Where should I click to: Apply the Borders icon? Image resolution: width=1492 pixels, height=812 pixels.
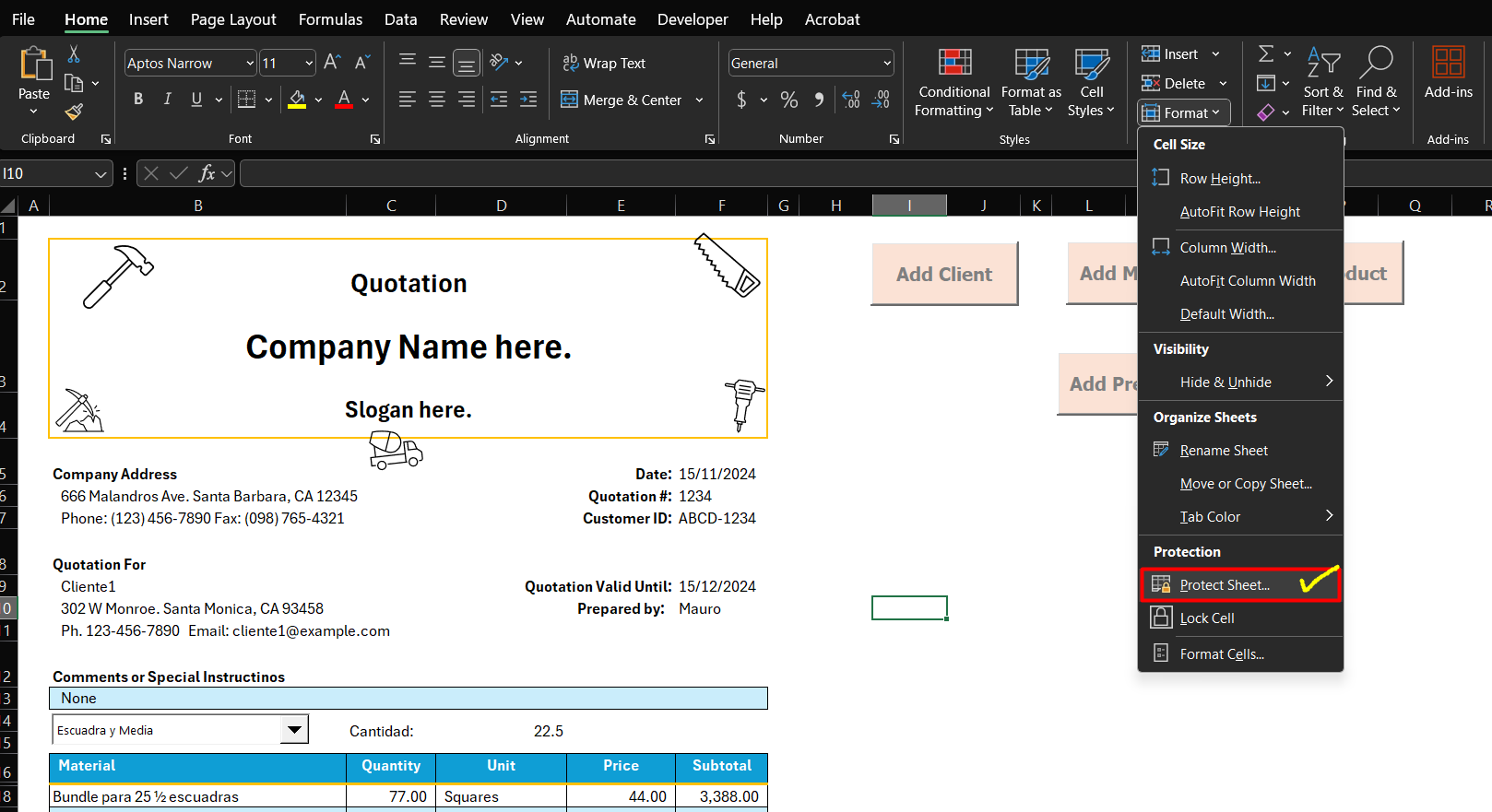(246, 100)
